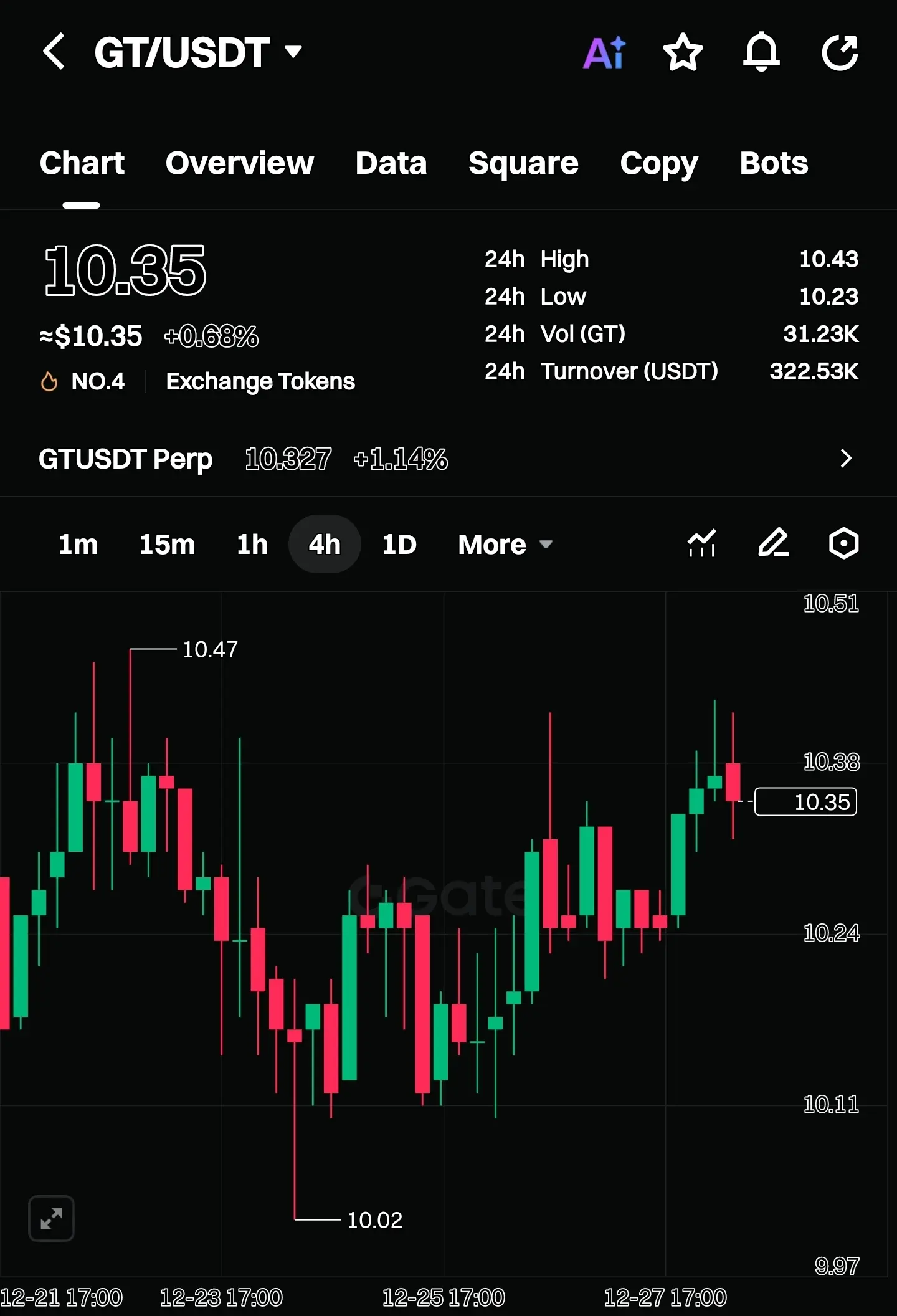This screenshot has height=1316, width=897.
Task: Tap the 10.11 price axis label
Action: pos(831,1105)
